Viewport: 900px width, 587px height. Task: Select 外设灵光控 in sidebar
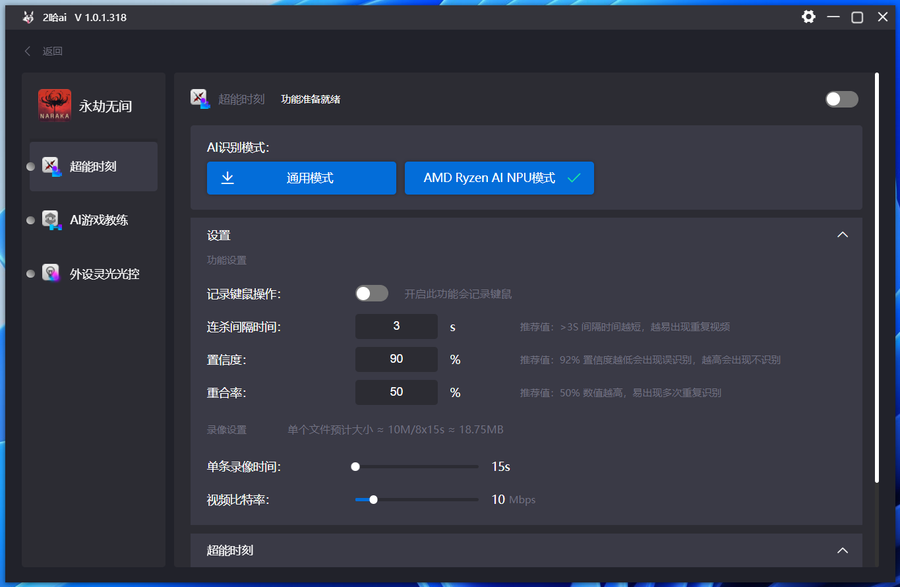(x=94, y=274)
